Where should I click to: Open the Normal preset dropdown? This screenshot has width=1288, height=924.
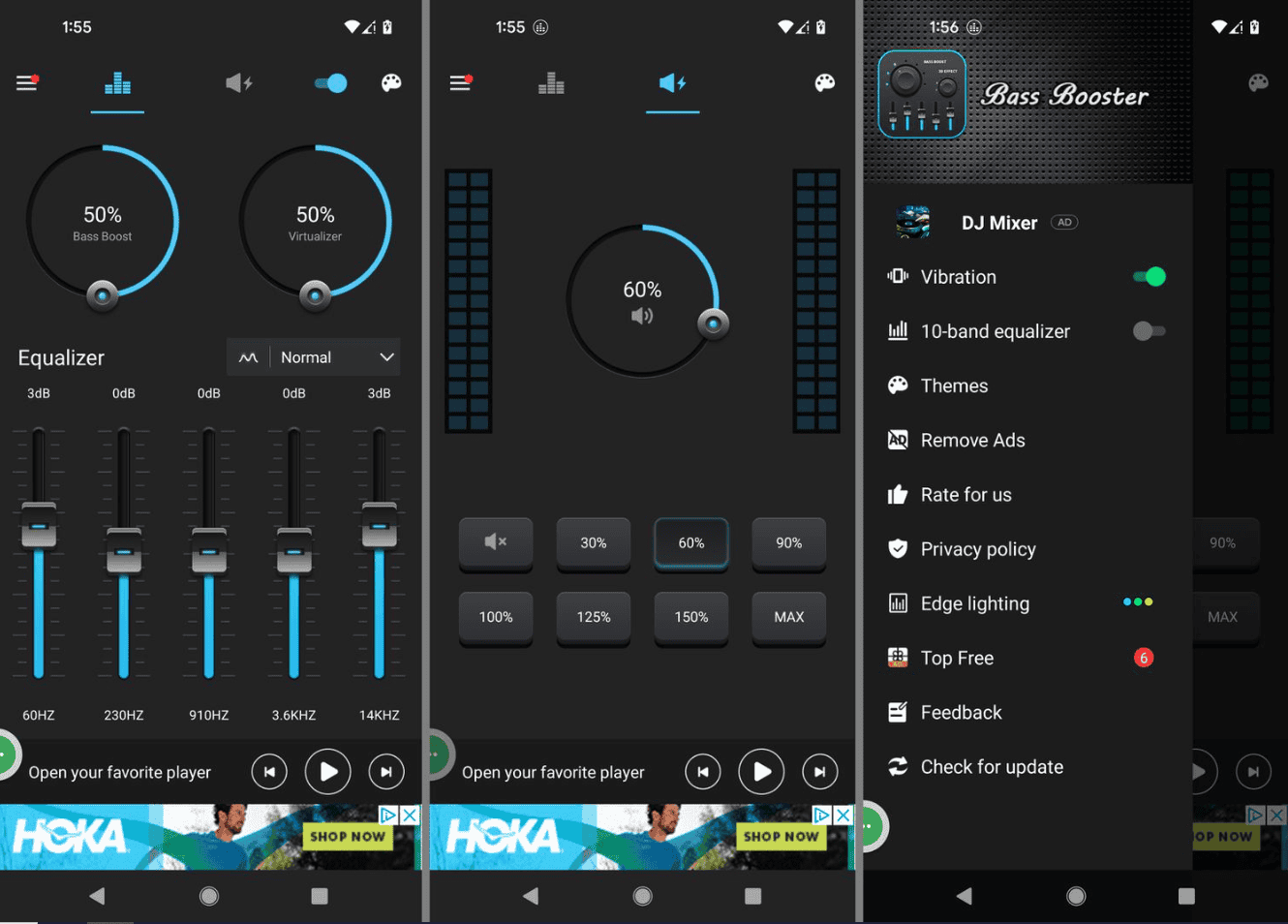(314, 357)
